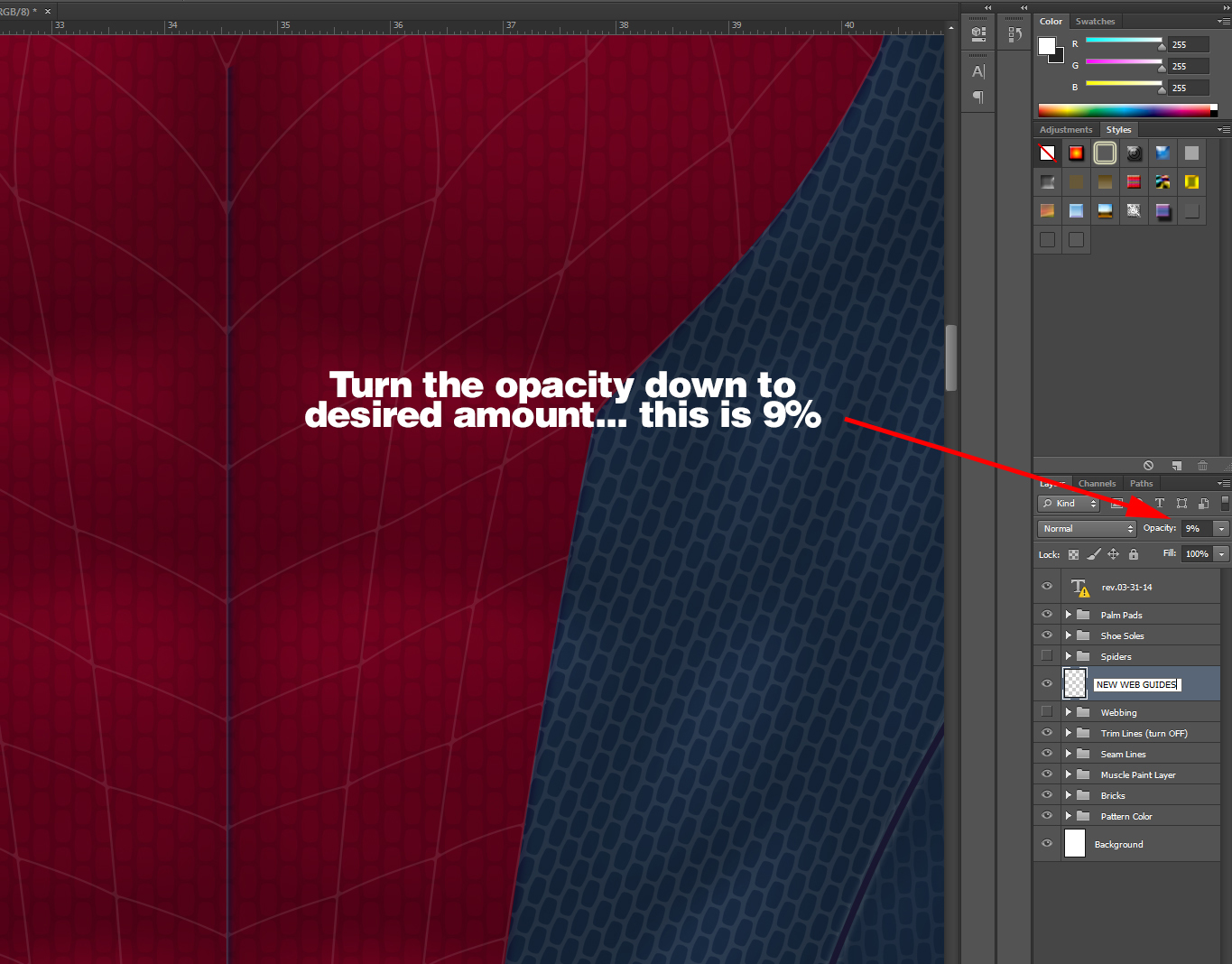1232x964 pixels.
Task: Open the Layers panel flyout menu
Action: pyautogui.click(x=1223, y=484)
